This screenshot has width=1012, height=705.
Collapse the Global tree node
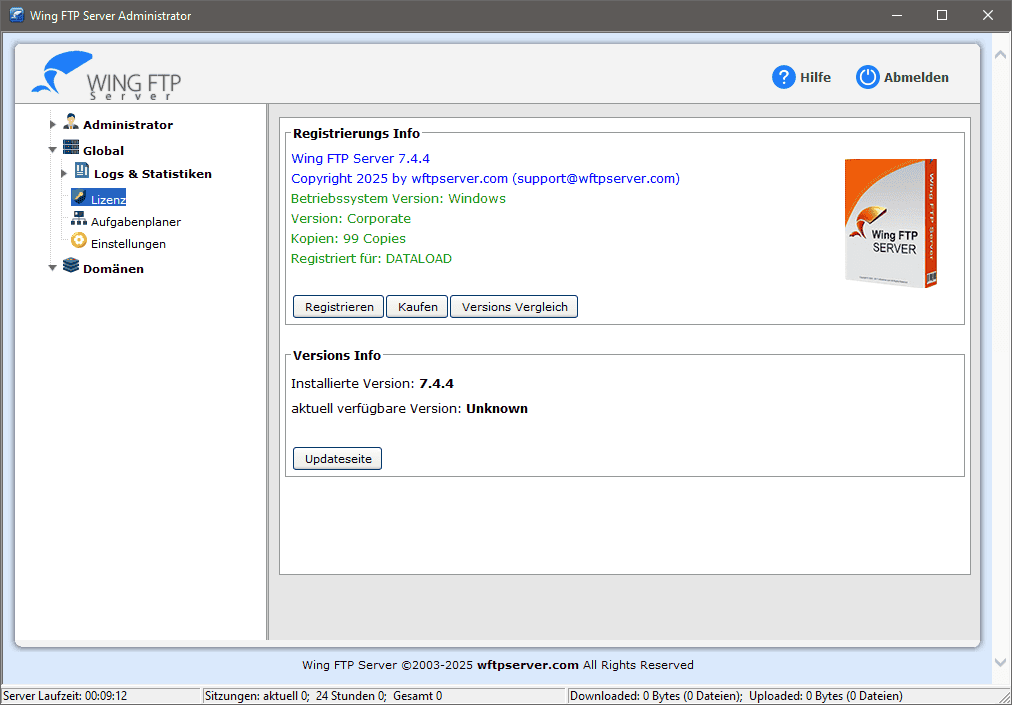tap(53, 150)
